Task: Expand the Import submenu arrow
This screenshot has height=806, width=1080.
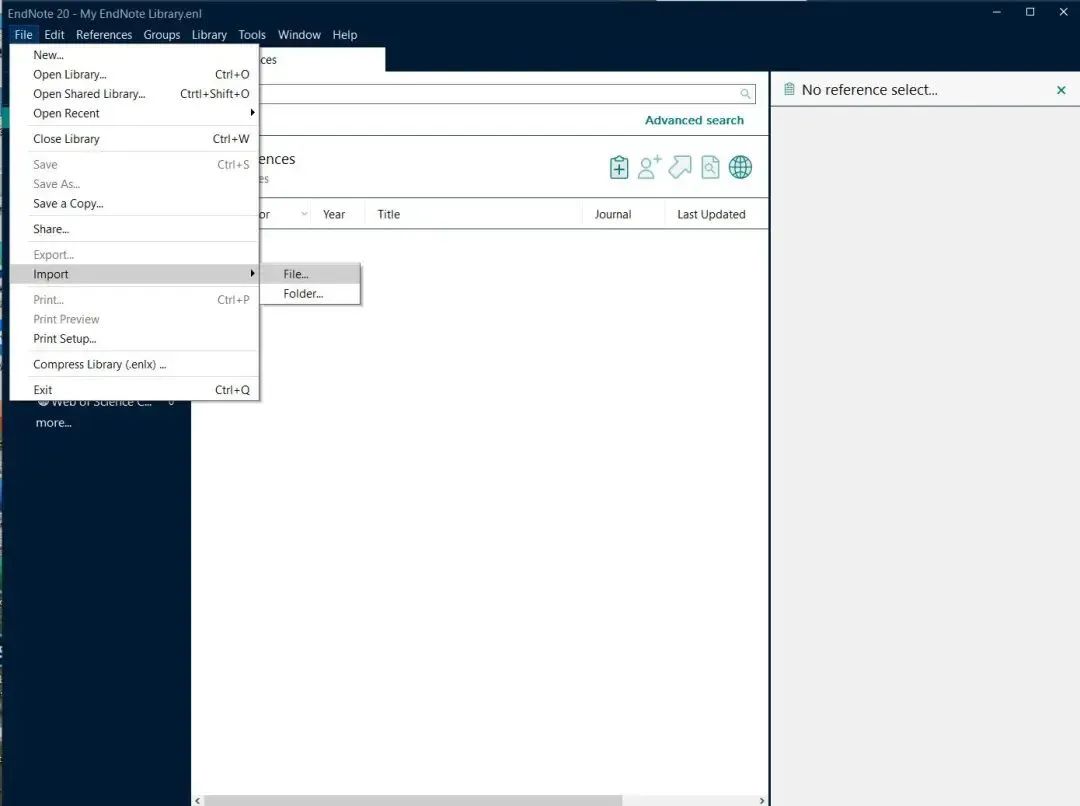Action: tap(253, 273)
